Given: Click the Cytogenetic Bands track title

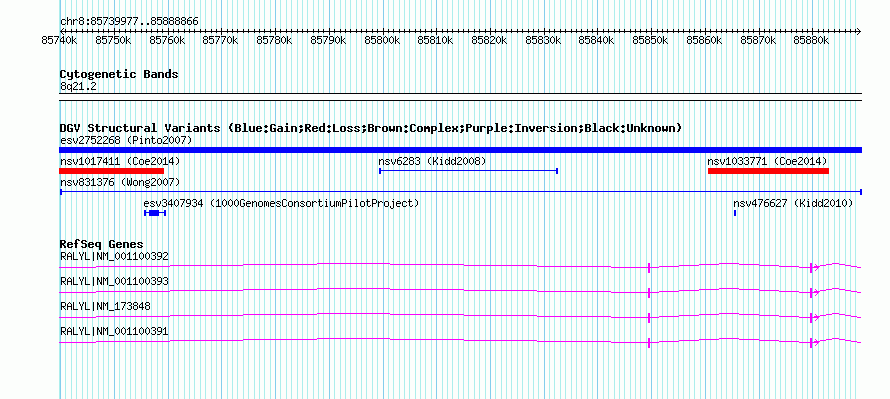Looking at the screenshot, I should [119, 74].
